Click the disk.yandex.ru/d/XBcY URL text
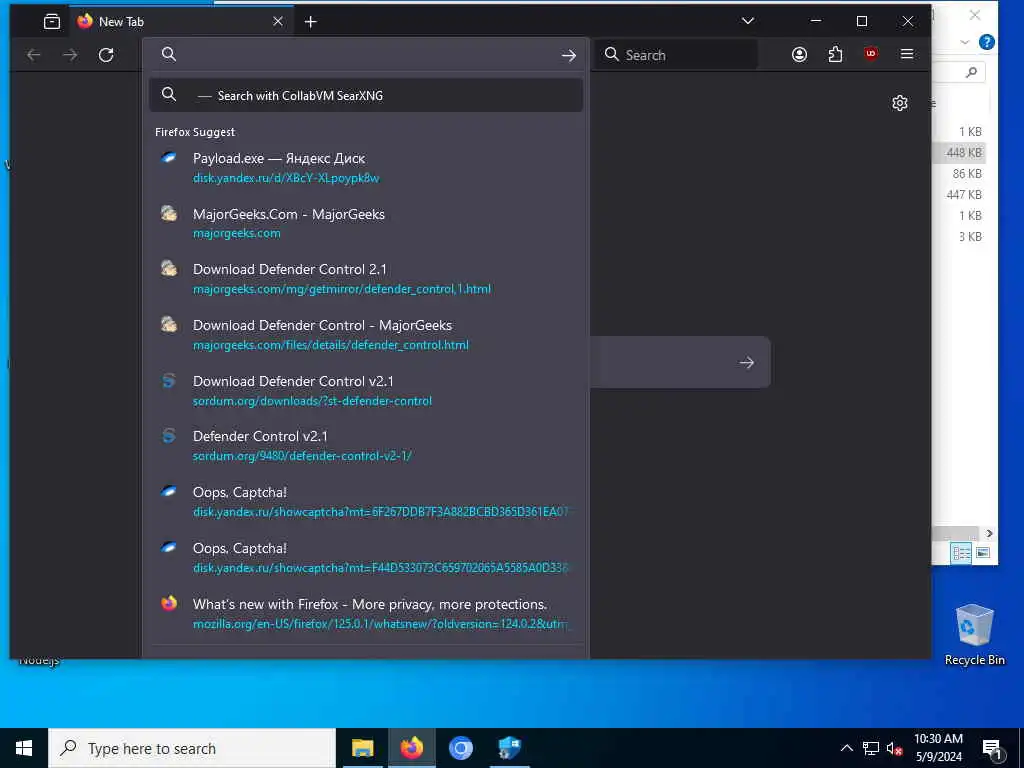The image size is (1024, 768). click(x=286, y=178)
